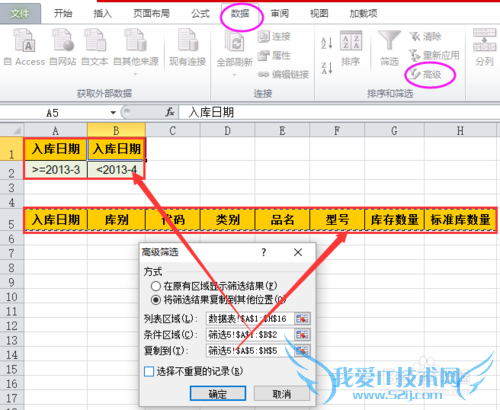The height and width of the screenshot is (410, 500).
Task: Select row 3 header
Action: coord(12,188)
